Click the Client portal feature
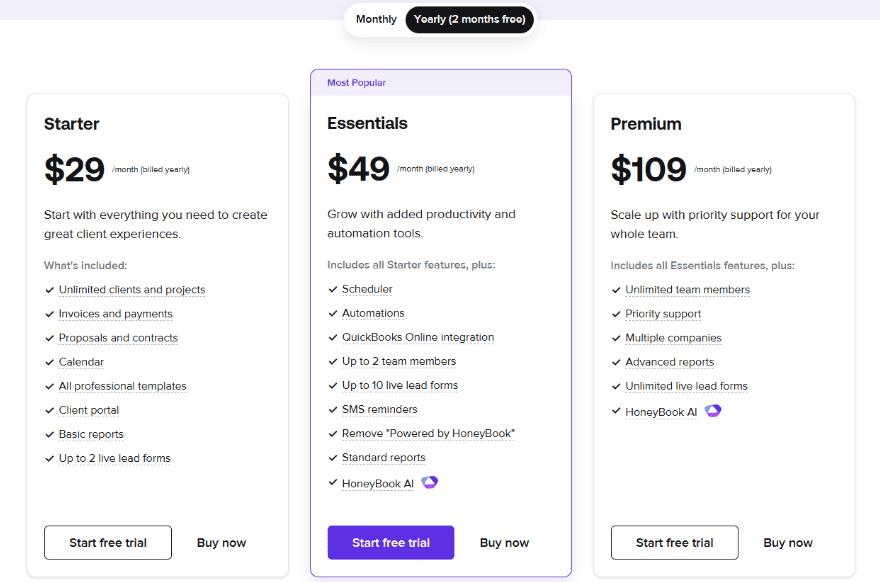Screen dimensions: 880x582 coord(89,410)
